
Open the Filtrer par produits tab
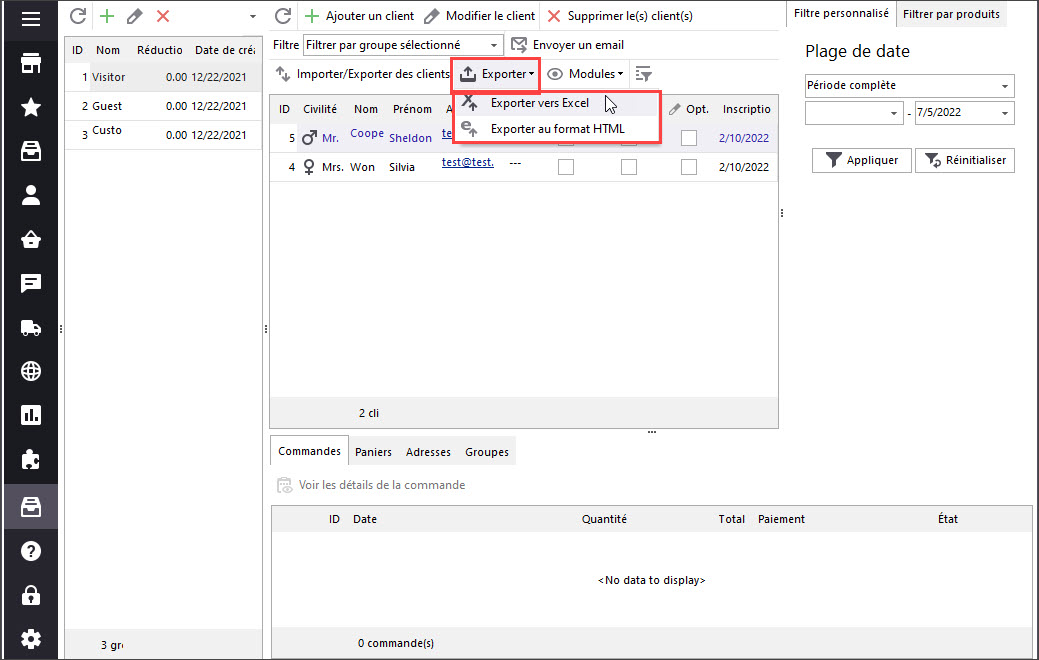[x=952, y=14]
